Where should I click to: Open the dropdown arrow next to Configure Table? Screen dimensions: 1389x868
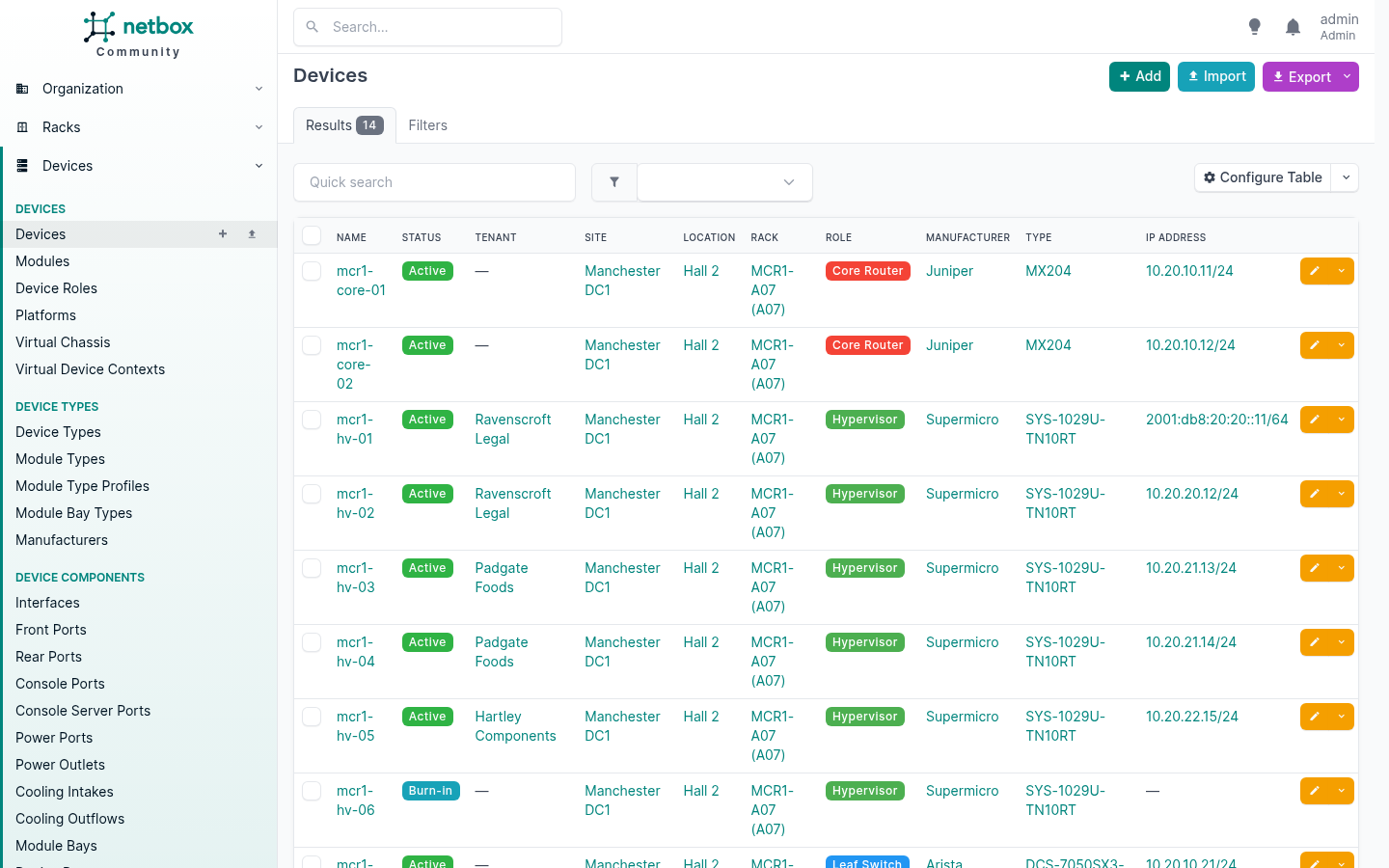1346,177
